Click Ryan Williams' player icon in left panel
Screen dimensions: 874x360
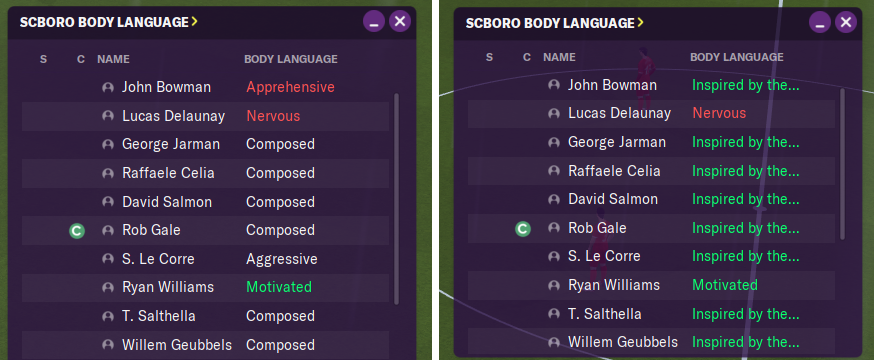point(108,288)
